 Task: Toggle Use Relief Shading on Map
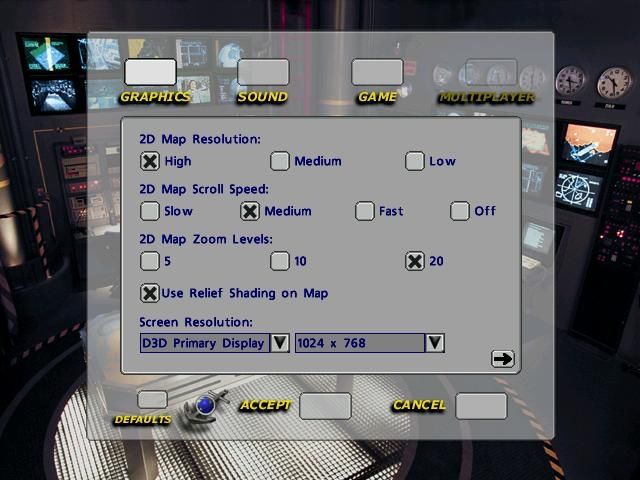point(150,293)
